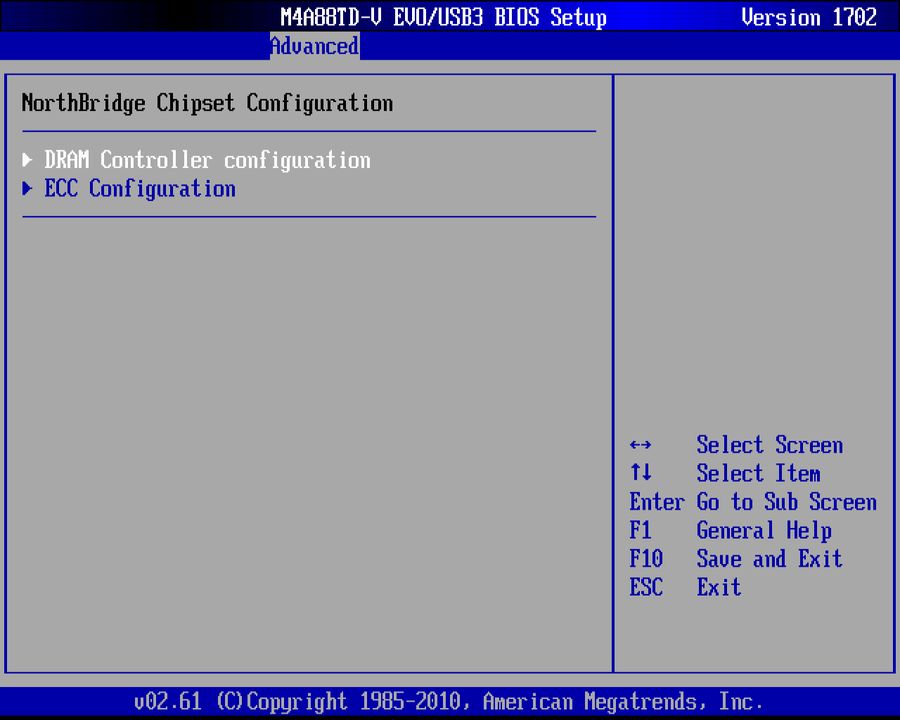Click the up-down arrow Select Item symbol
Screen dimensions: 900x720
point(640,473)
